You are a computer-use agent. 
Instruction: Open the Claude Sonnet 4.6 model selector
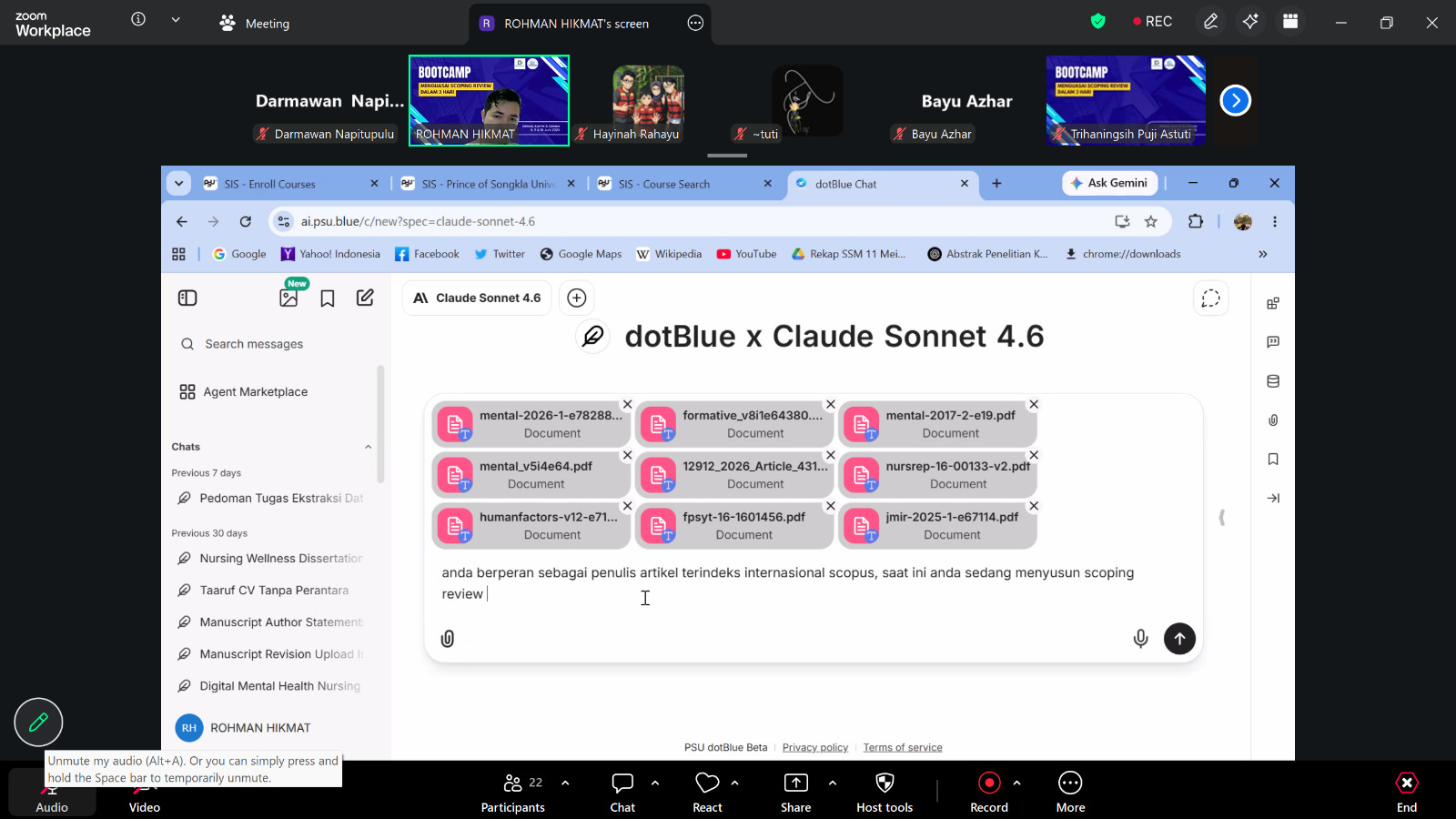pos(477,298)
